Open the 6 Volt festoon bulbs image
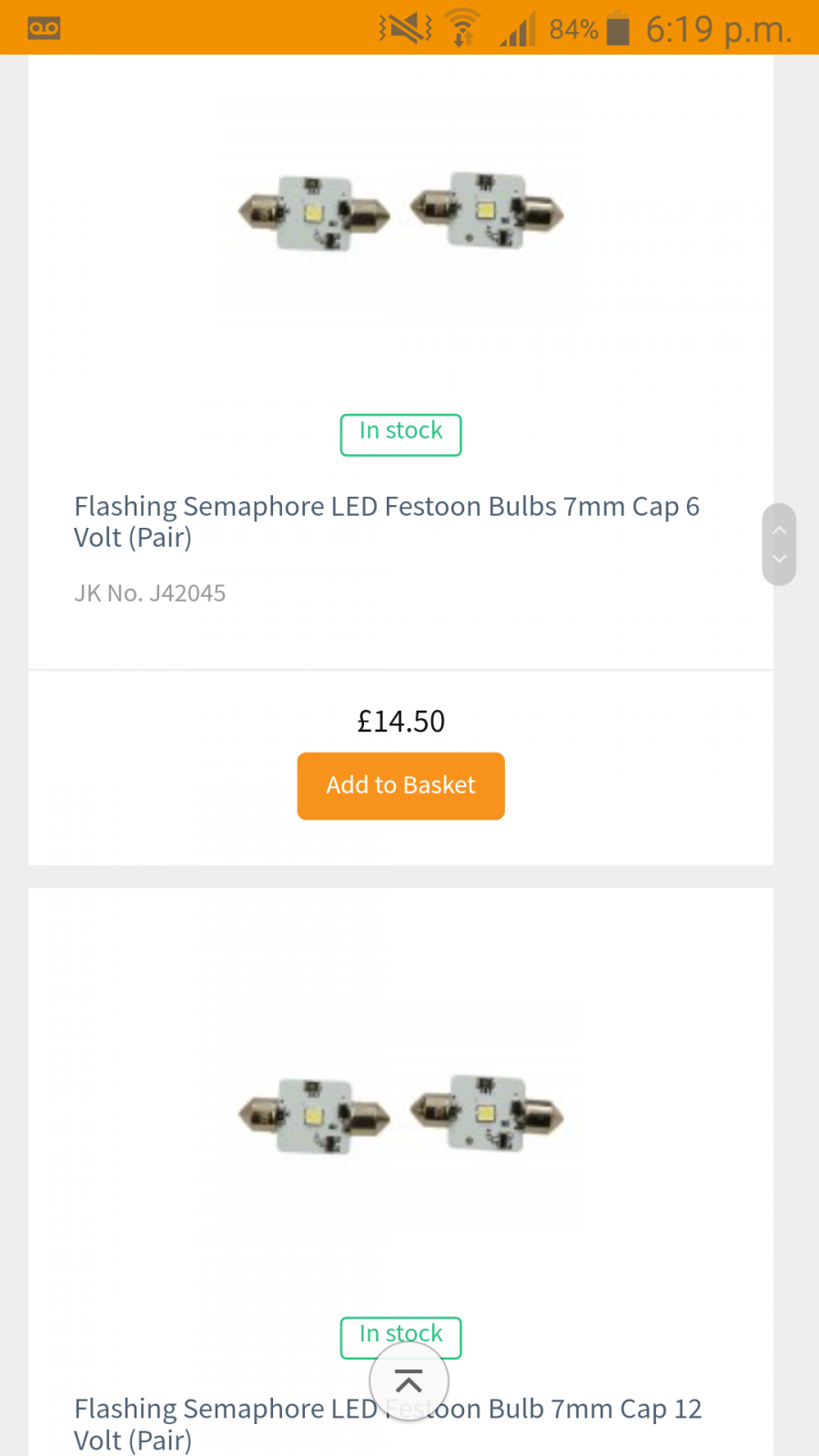This screenshot has height=1456, width=819. tap(400, 213)
